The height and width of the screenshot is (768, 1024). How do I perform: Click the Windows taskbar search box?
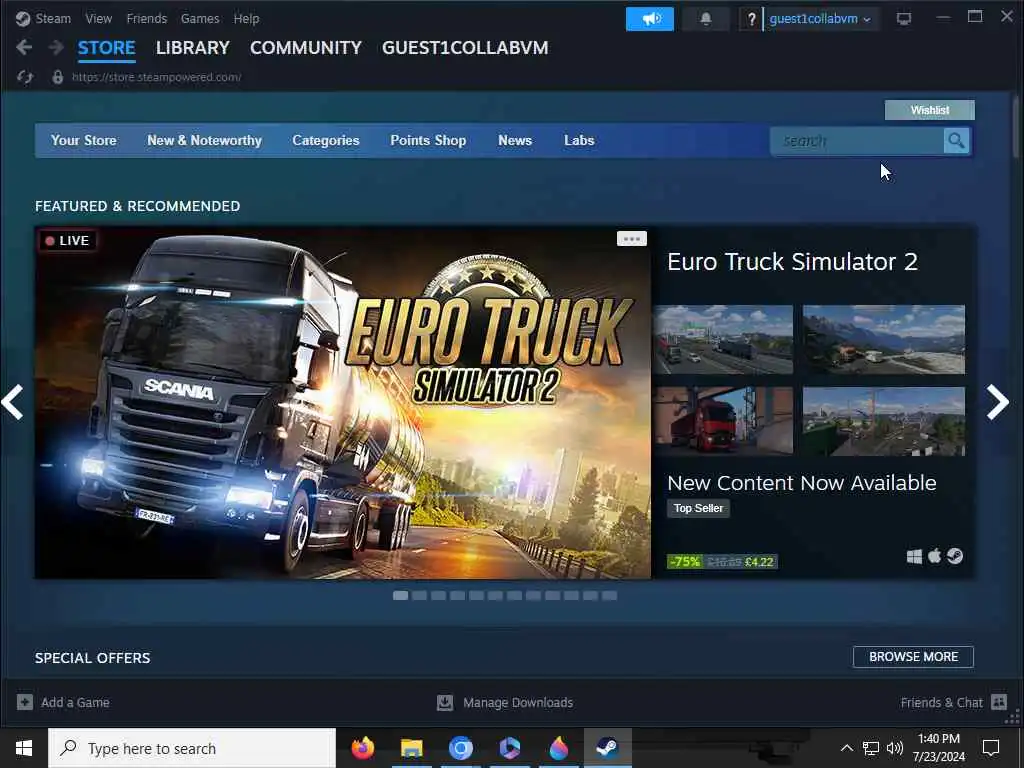(192, 748)
